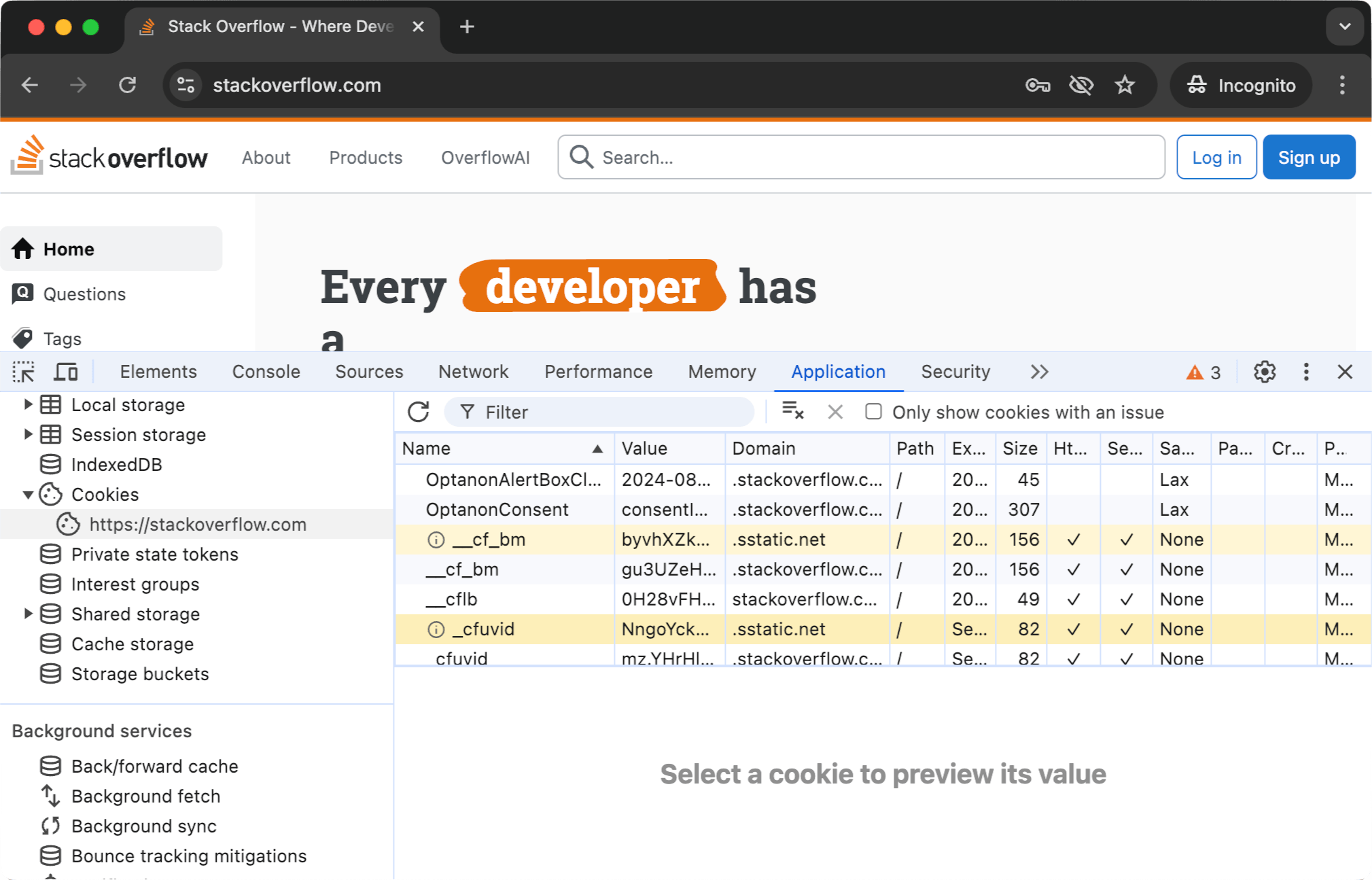Viewport: 1372px width, 880px height.
Task: Refresh the cookies table
Action: point(419,412)
